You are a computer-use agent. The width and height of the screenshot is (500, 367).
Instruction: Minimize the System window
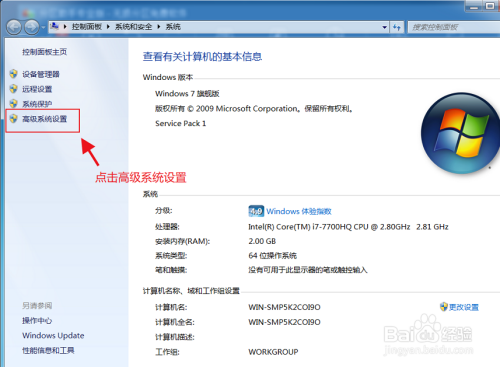(x=474, y=6)
